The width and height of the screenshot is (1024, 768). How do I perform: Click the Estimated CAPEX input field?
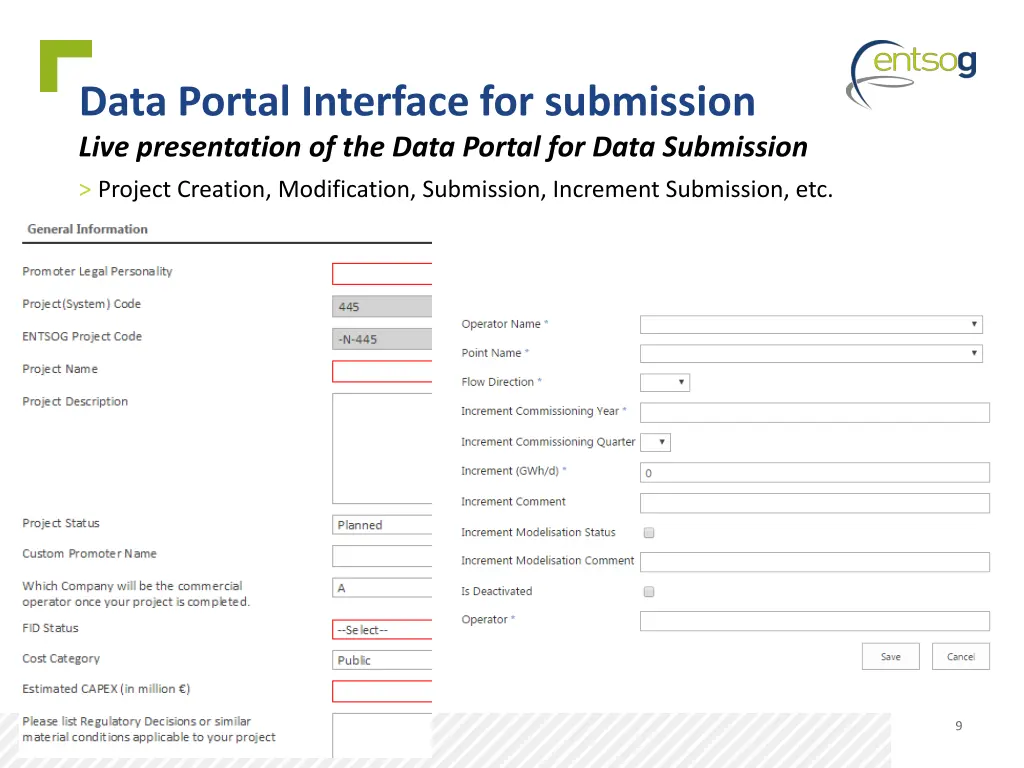point(382,691)
